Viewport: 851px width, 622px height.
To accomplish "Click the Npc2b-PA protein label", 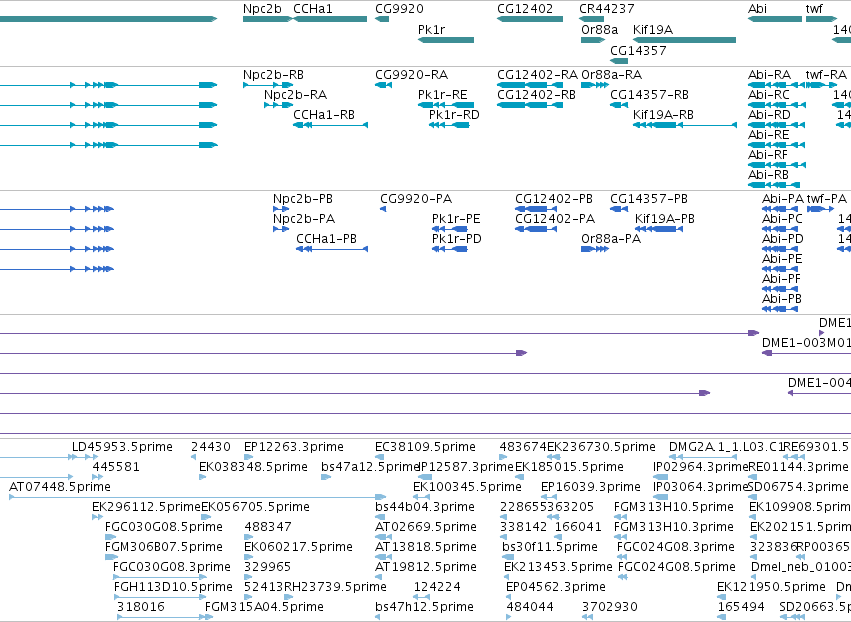I will (x=304, y=219).
